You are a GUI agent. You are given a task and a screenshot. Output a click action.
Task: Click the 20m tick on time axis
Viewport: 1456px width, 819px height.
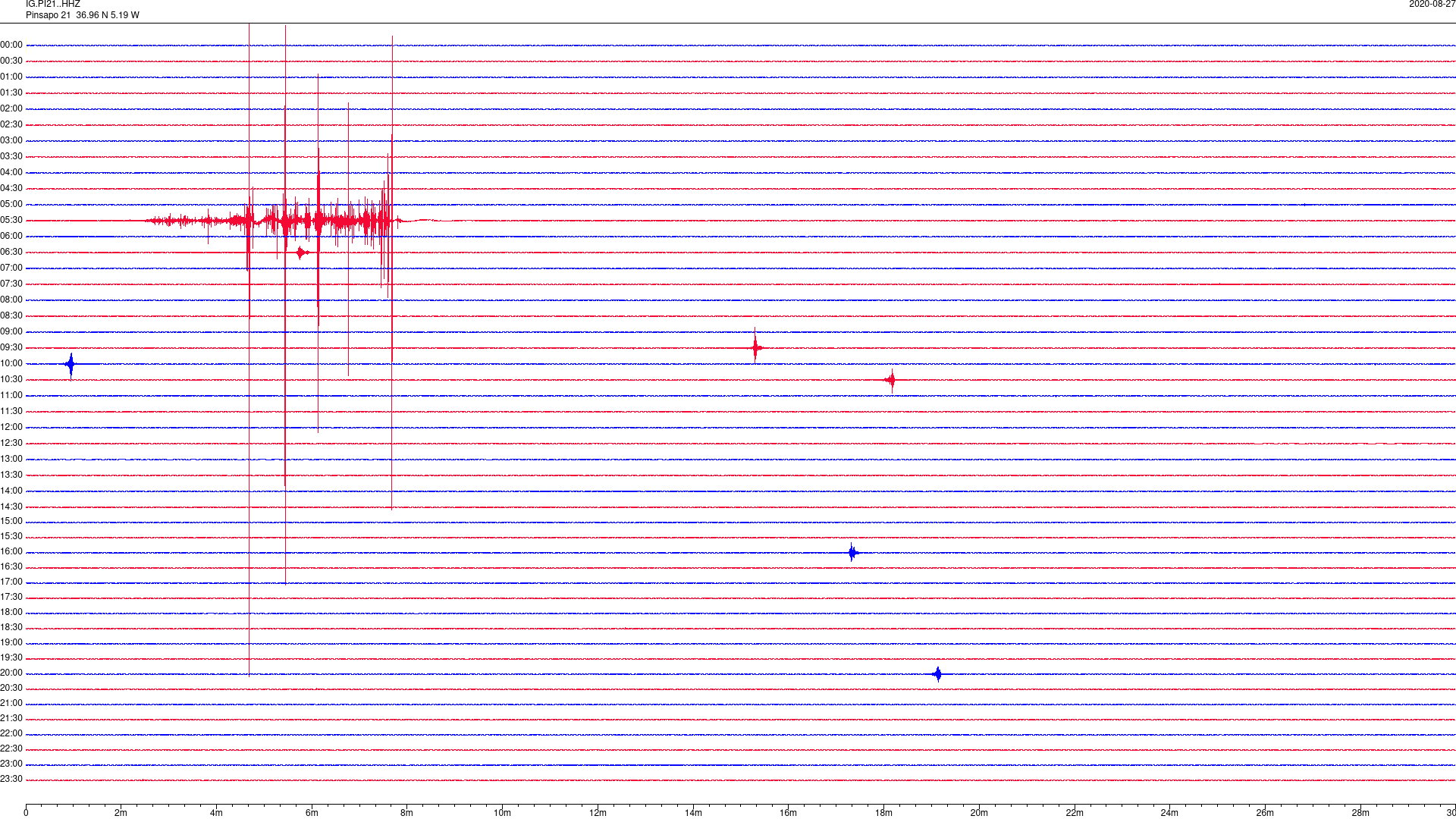click(979, 813)
